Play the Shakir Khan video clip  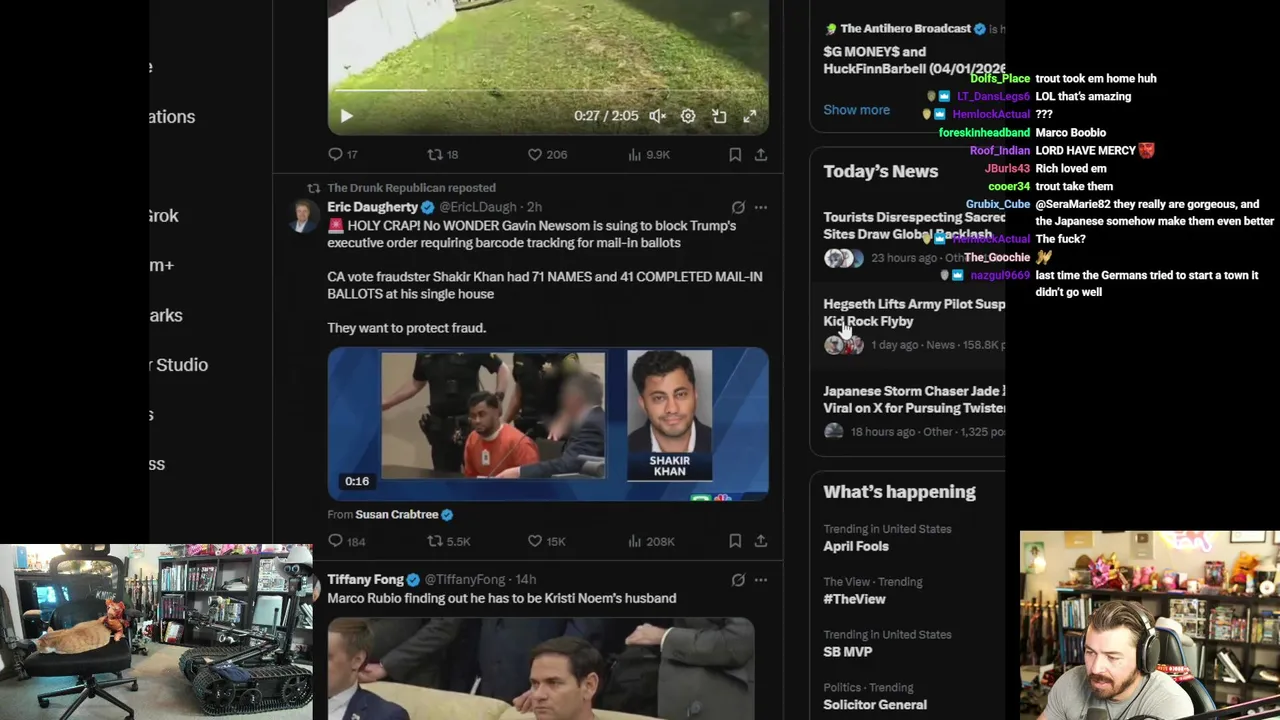548,423
